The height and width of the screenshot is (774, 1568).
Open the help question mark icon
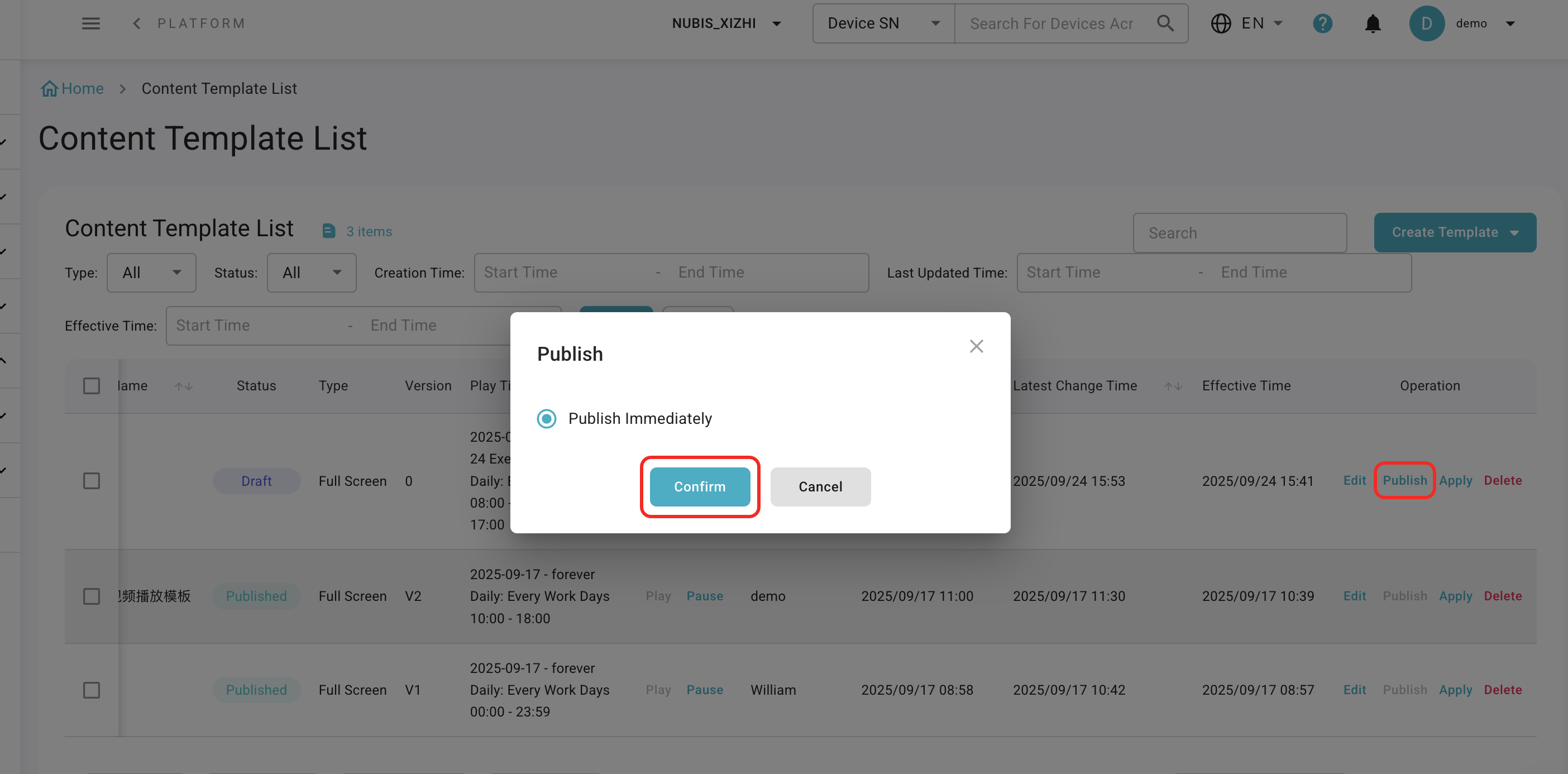(x=1322, y=23)
